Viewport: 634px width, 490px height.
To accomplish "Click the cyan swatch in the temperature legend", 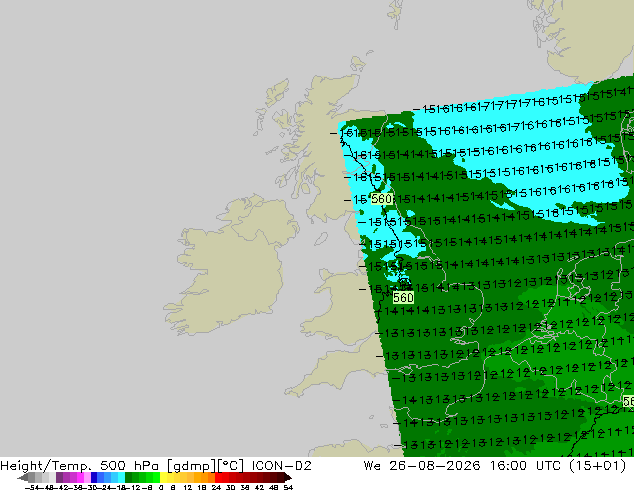I will 121,477.
